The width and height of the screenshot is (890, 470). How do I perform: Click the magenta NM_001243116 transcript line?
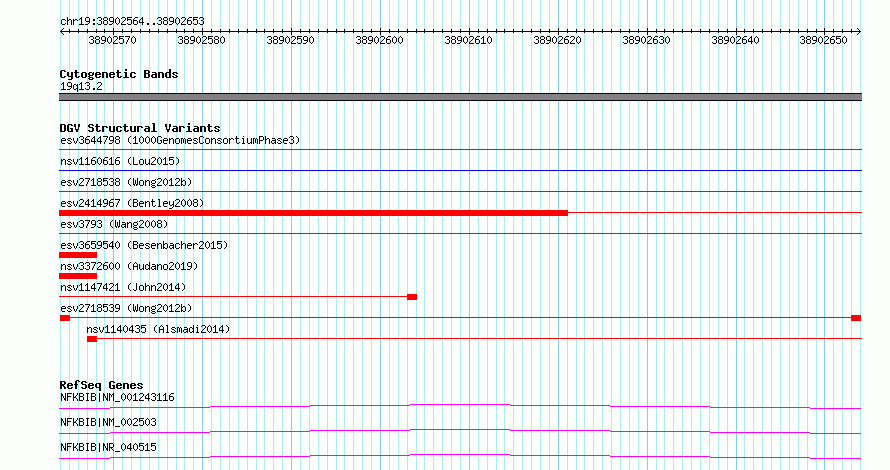[460, 406]
